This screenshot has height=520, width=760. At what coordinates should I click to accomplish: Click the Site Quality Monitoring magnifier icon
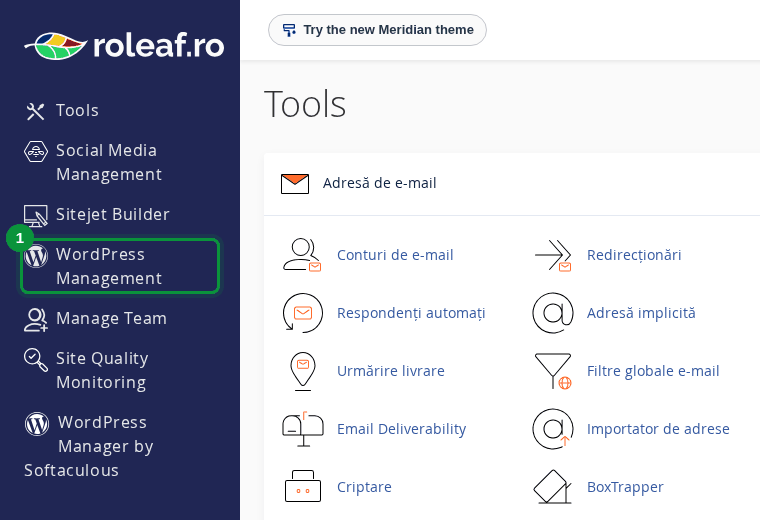coord(36,360)
